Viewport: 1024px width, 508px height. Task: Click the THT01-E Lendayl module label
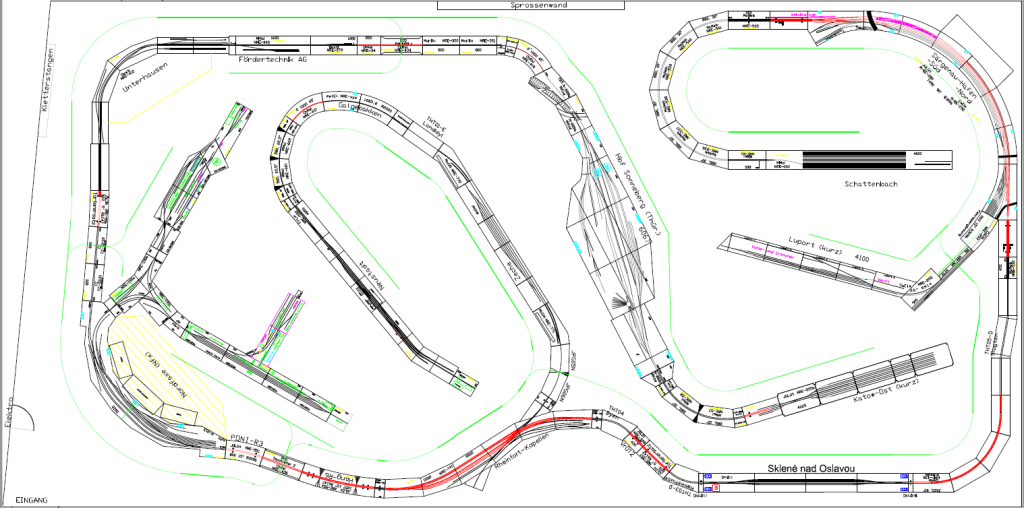(x=434, y=125)
